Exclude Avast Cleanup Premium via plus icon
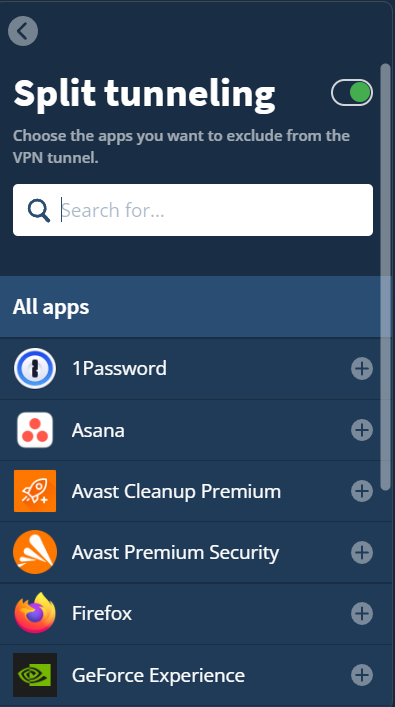This screenshot has width=395, height=707. point(362,491)
